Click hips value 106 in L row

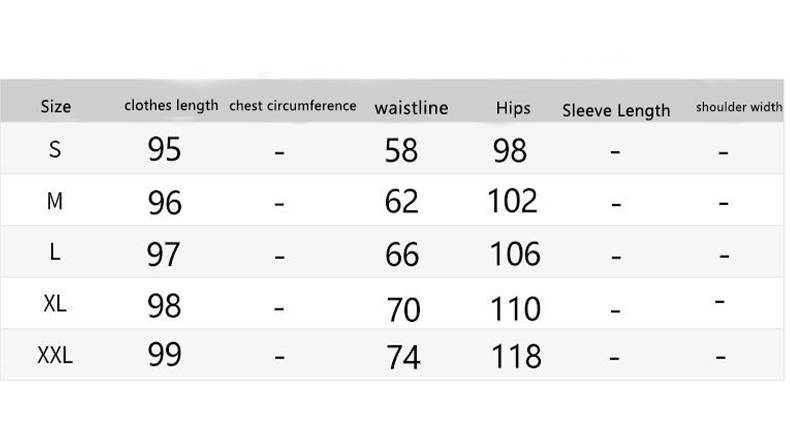tap(515, 254)
